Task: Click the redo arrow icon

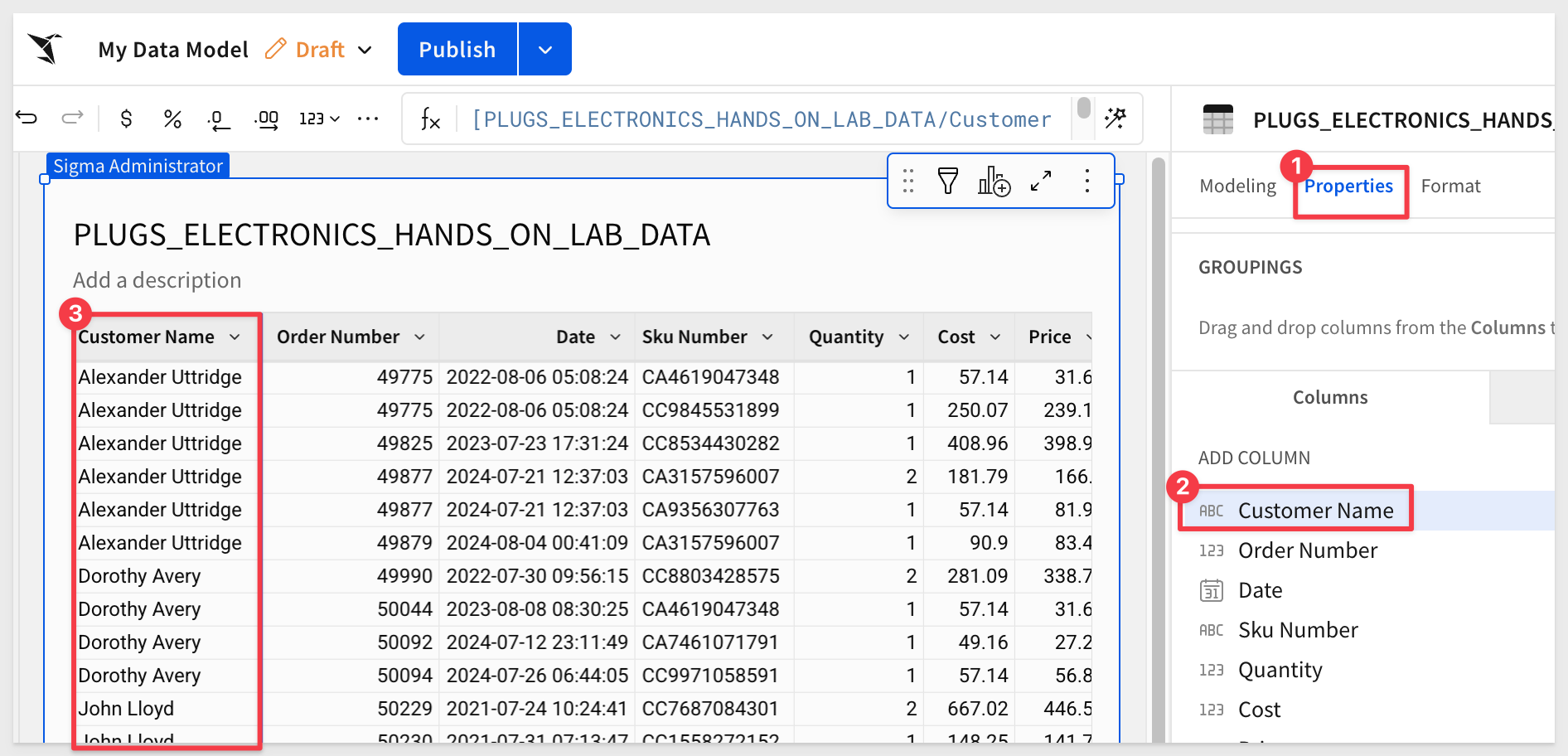Action: coord(73,118)
